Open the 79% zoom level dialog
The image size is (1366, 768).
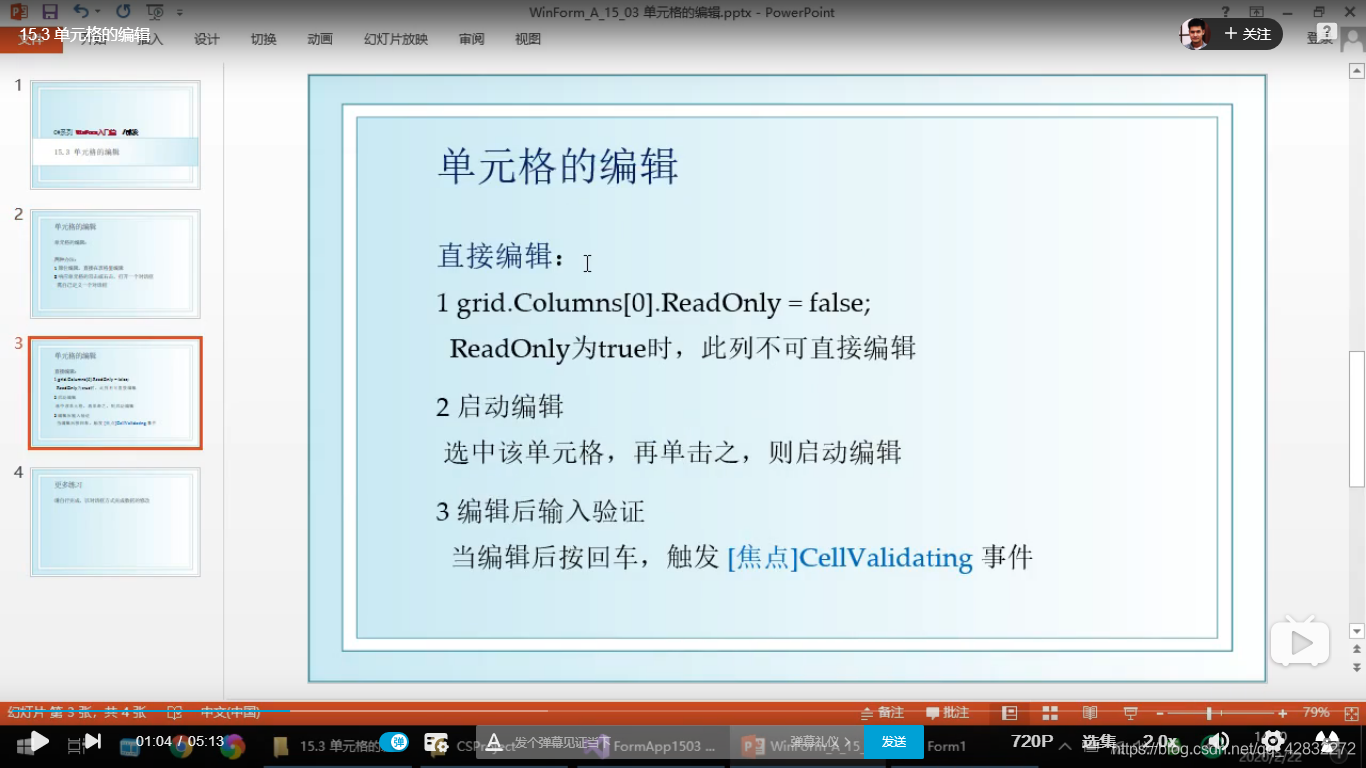[x=1316, y=713]
